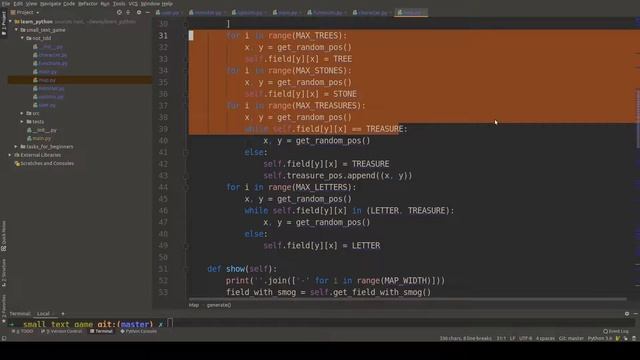
Task: Click the editor horizontal scrollbar
Action: coord(407,299)
